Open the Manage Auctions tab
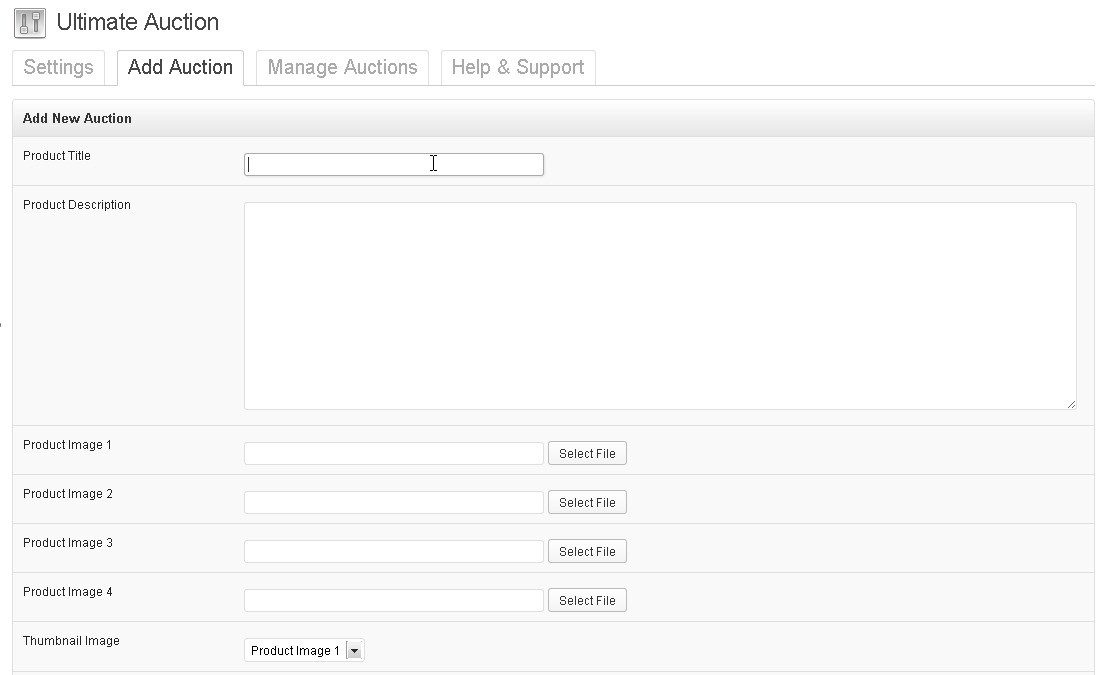This screenshot has width=1106, height=675. click(x=342, y=68)
